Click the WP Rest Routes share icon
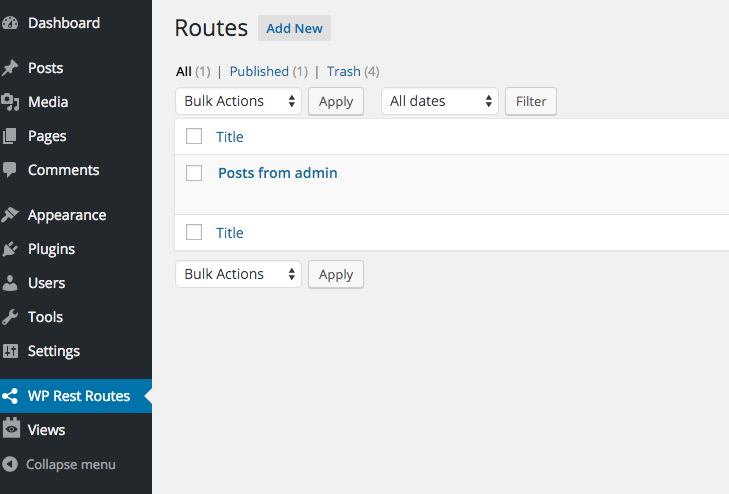The height and width of the screenshot is (494, 729). pos(10,396)
